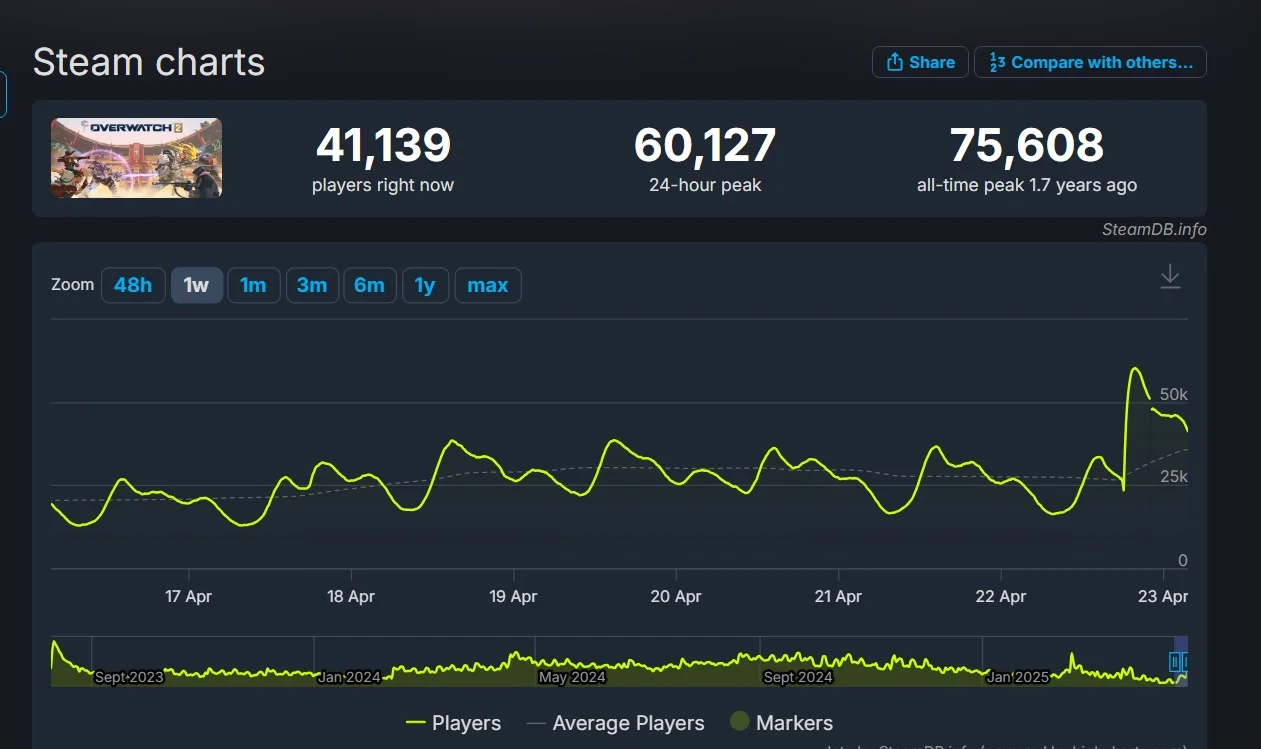1261x749 pixels.
Task: Select the 1m zoom range
Action: click(x=253, y=285)
